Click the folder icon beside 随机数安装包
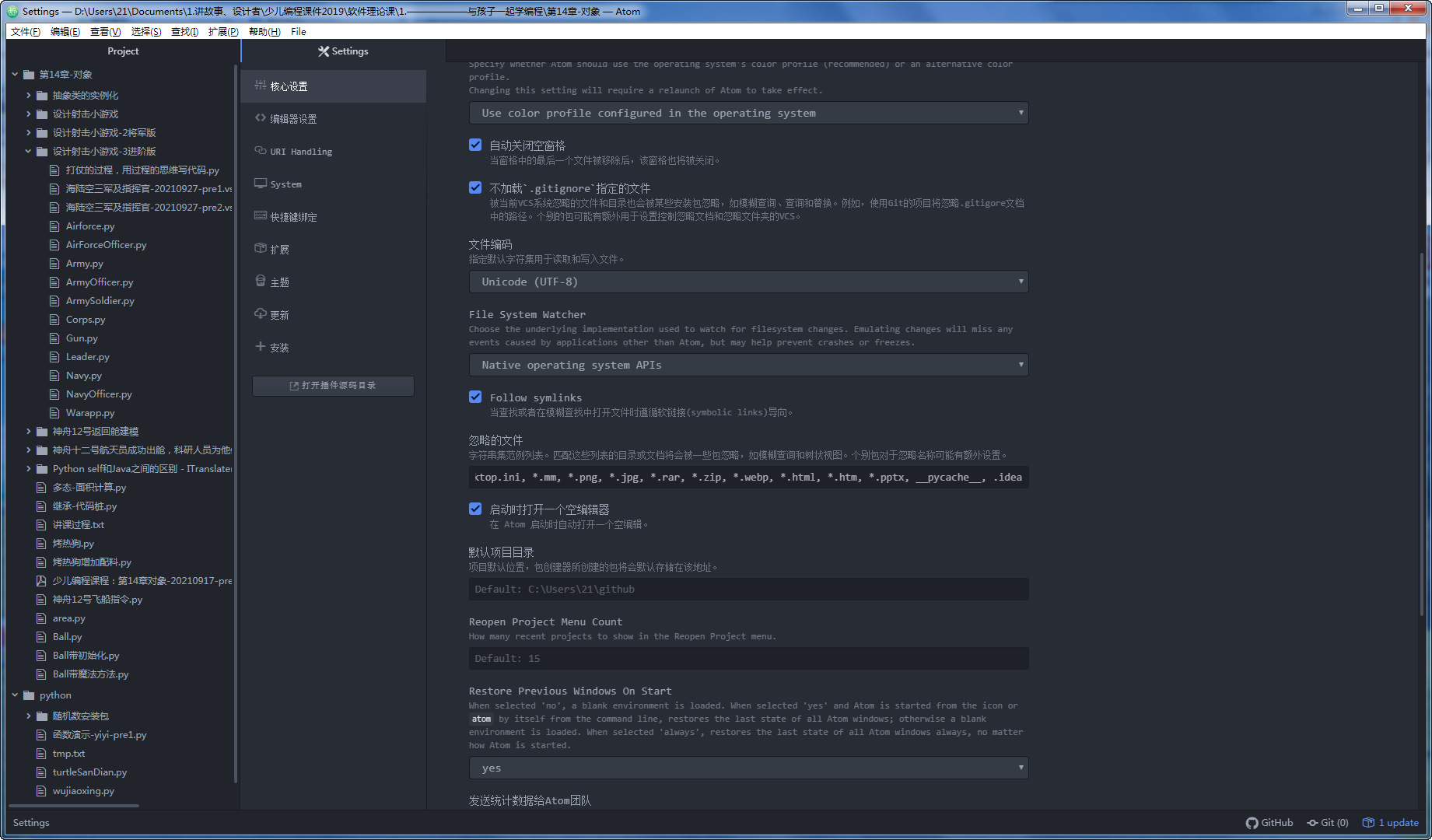 click(x=42, y=716)
